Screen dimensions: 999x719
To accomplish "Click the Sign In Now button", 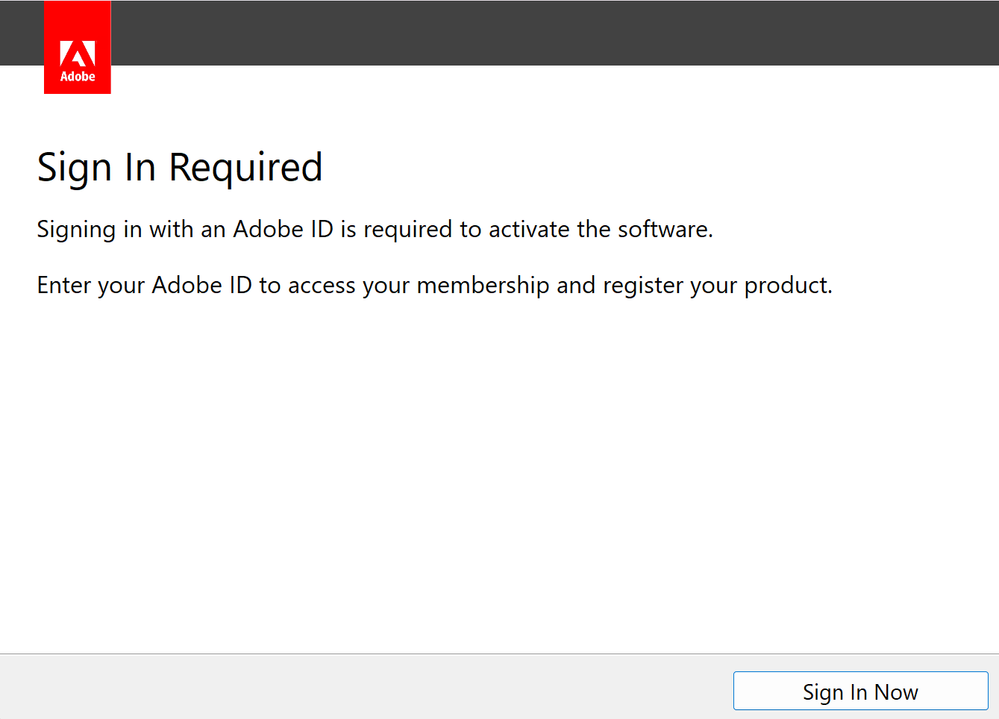I will click(860, 690).
